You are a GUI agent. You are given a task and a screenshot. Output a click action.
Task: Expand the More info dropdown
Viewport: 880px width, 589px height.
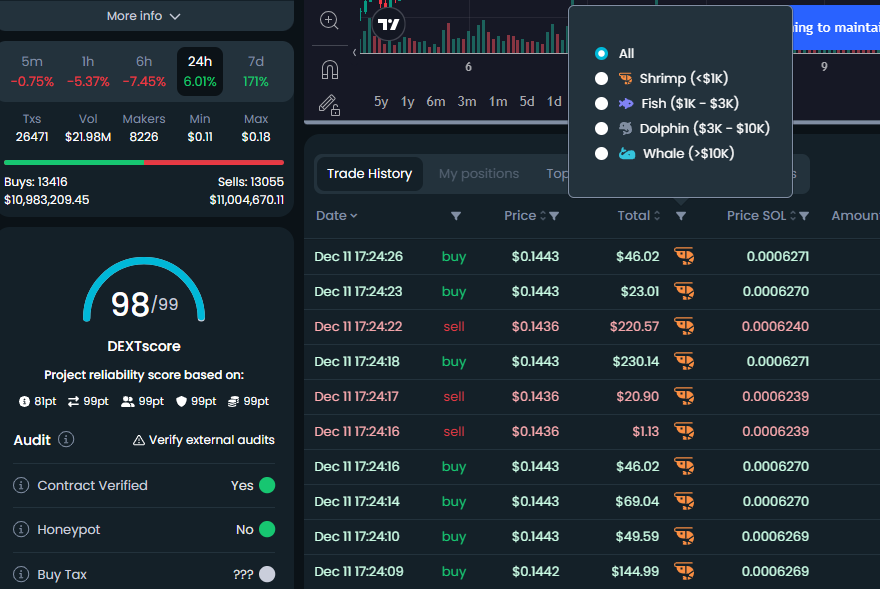pos(146,16)
